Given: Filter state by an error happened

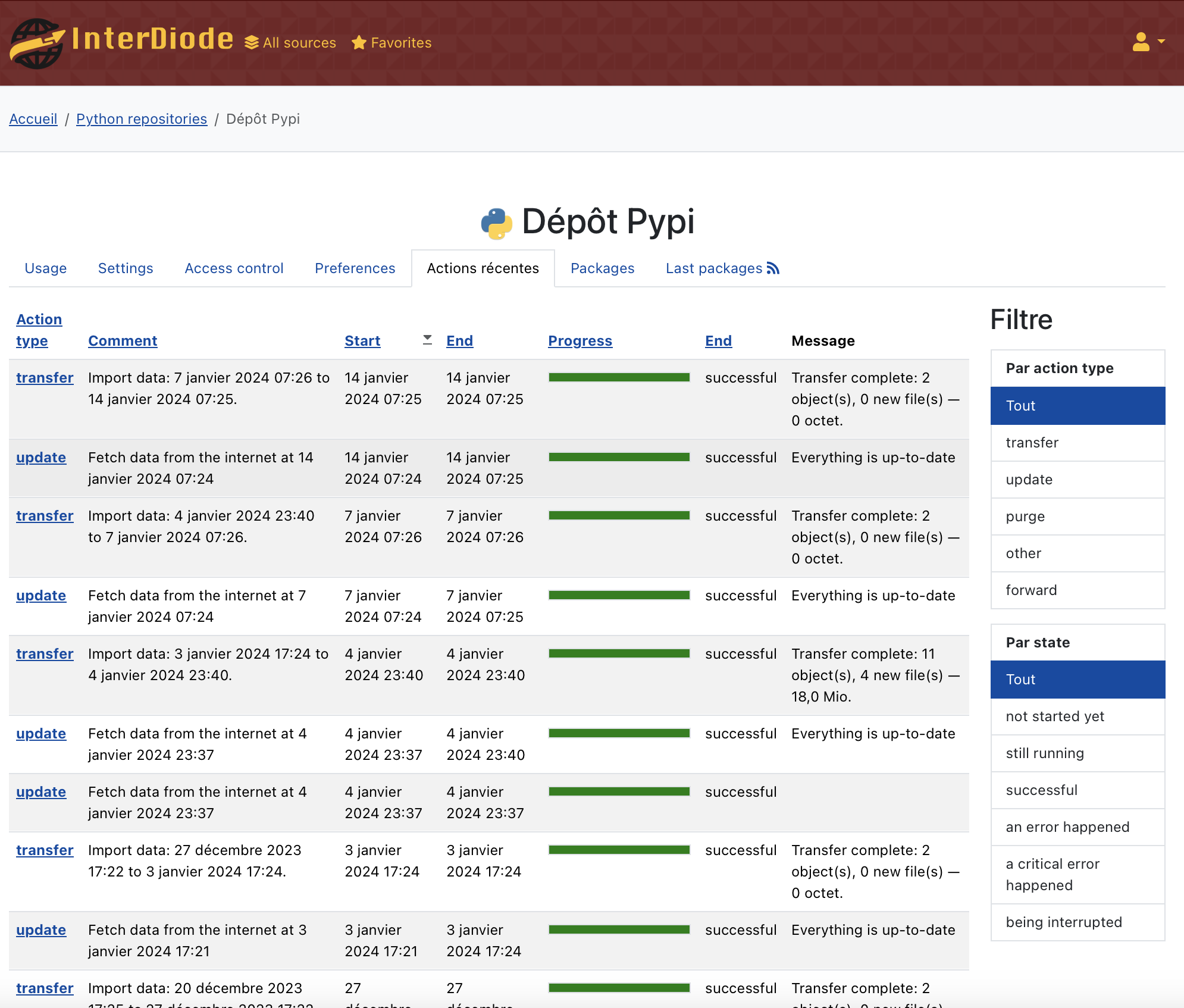Looking at the screenshot, I should pyautogui.click(x=1077, y=827).
